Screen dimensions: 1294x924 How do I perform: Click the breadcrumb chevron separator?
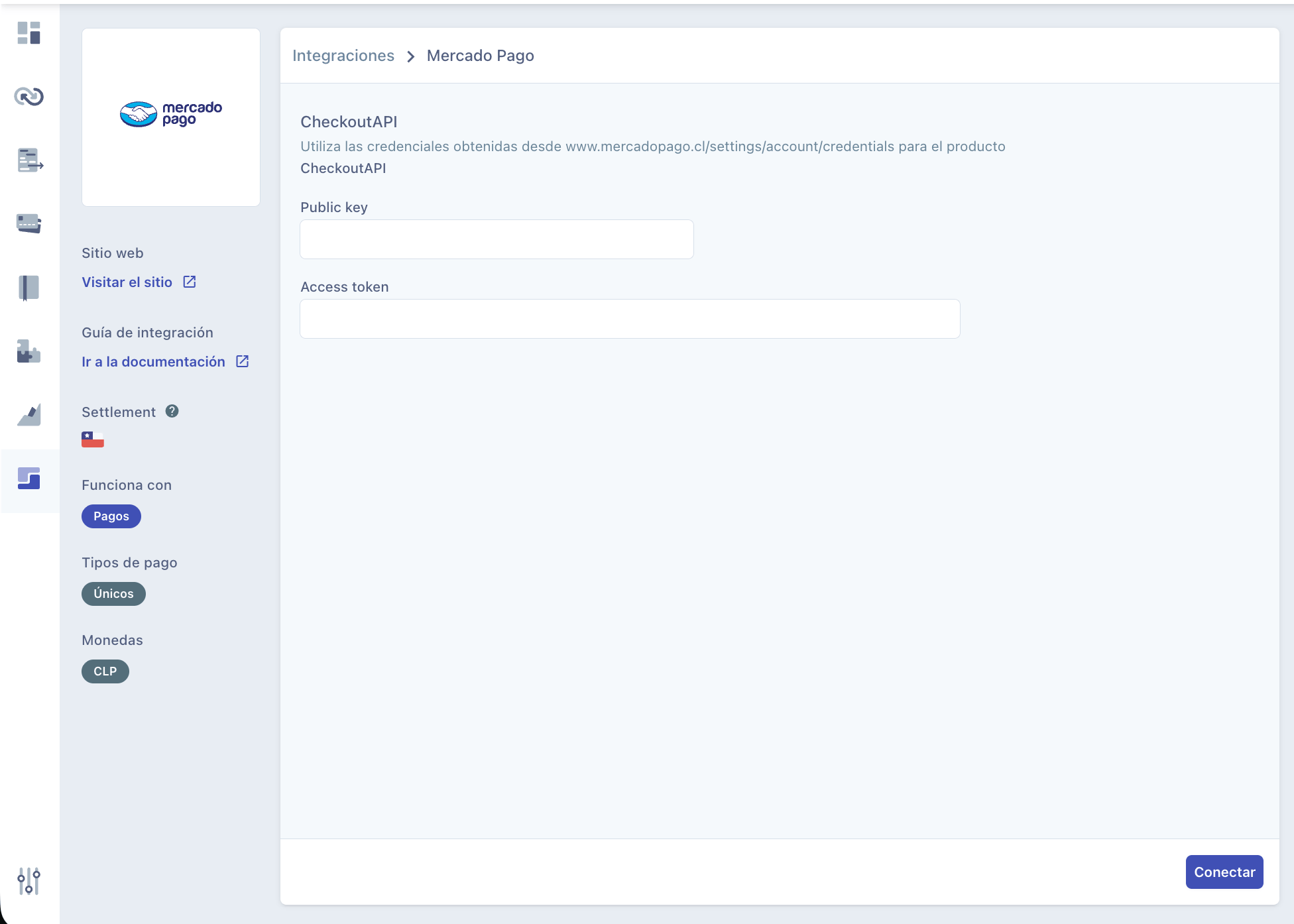click(x=411, y=56)
